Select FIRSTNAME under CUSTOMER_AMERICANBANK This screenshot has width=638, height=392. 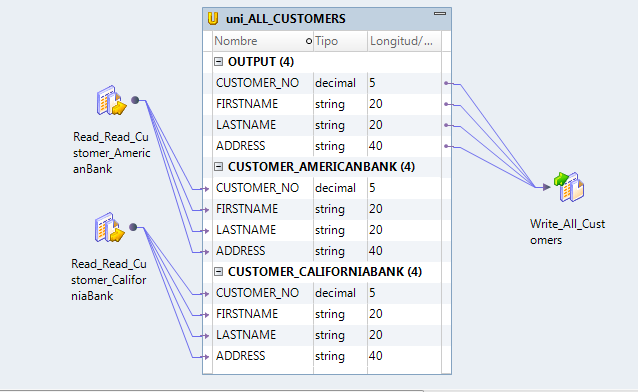(x=247, y=209)
